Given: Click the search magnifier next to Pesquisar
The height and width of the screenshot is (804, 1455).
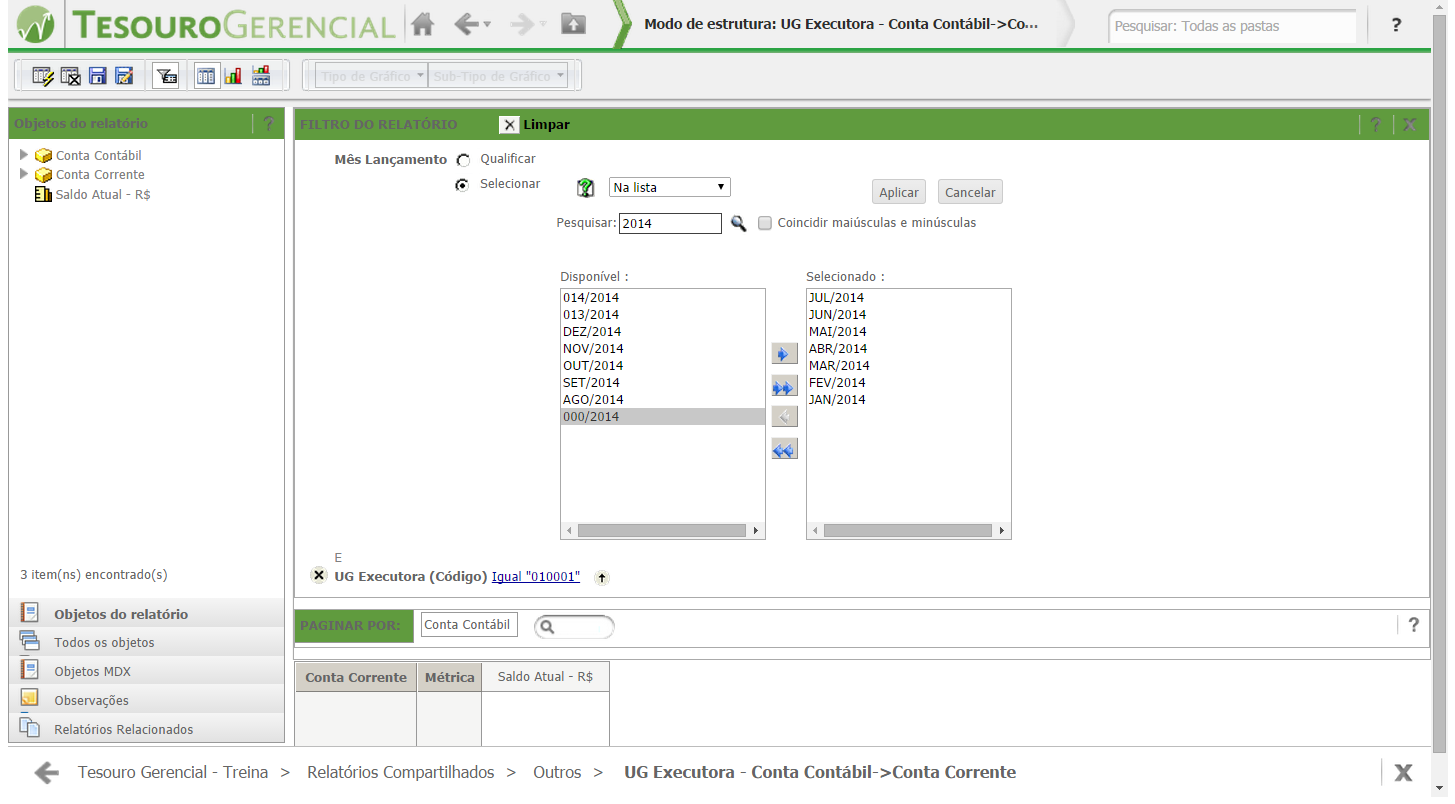Looking at the screenshot, I should [738, 223].
